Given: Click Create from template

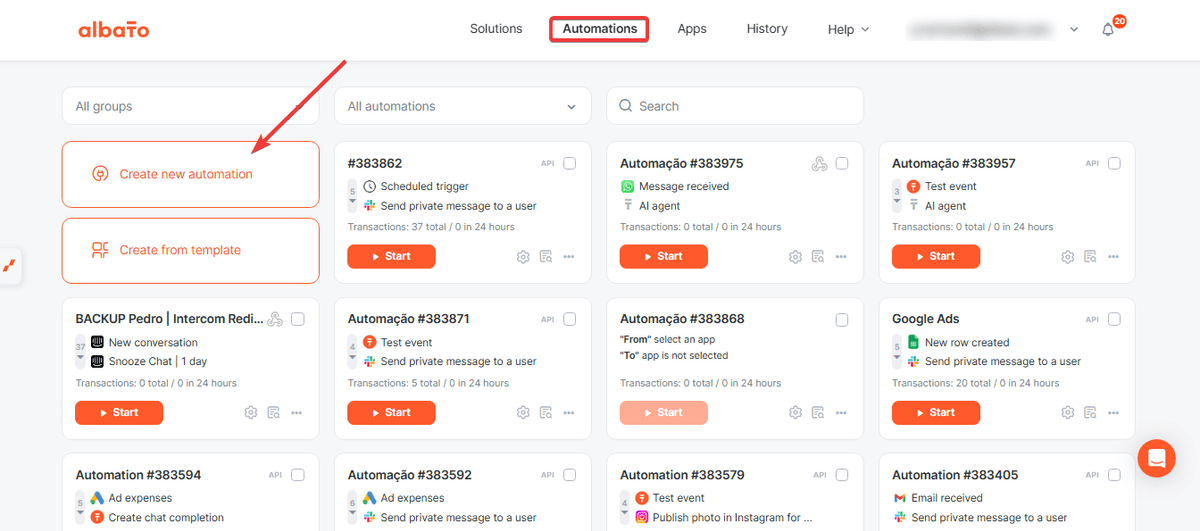Looking at the screenshot, I should (x=191, y=250).
